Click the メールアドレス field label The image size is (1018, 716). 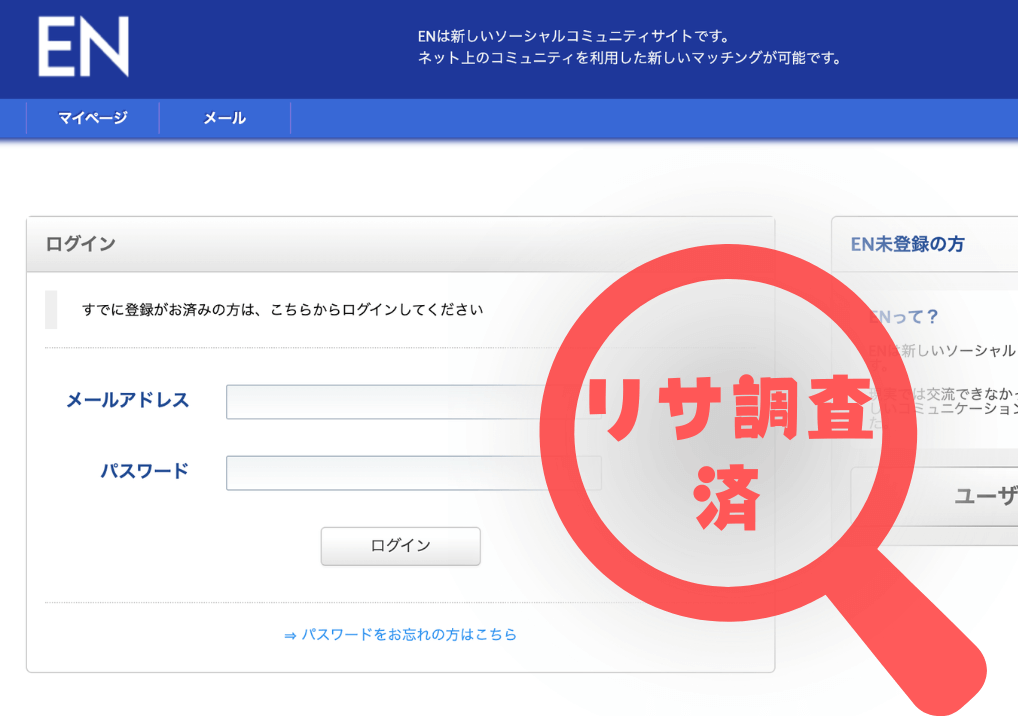[127, 401]
